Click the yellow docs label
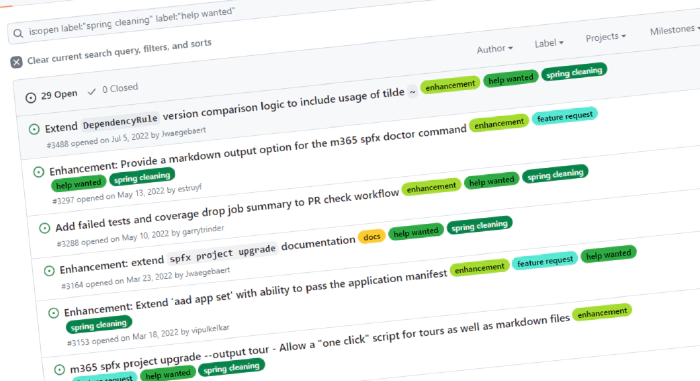Image resolution: width=700 pixels, height=381 pixels. 371,237
